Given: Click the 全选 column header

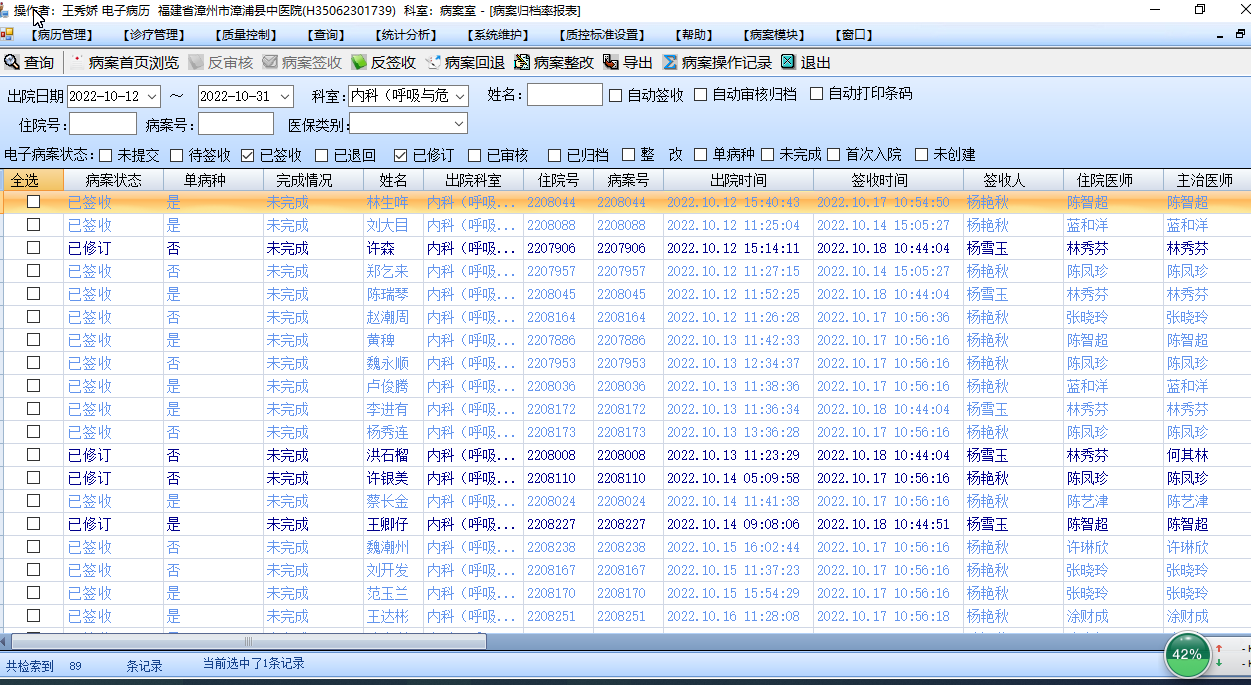Looking at the screenshot, I should [x=32, y=181].
